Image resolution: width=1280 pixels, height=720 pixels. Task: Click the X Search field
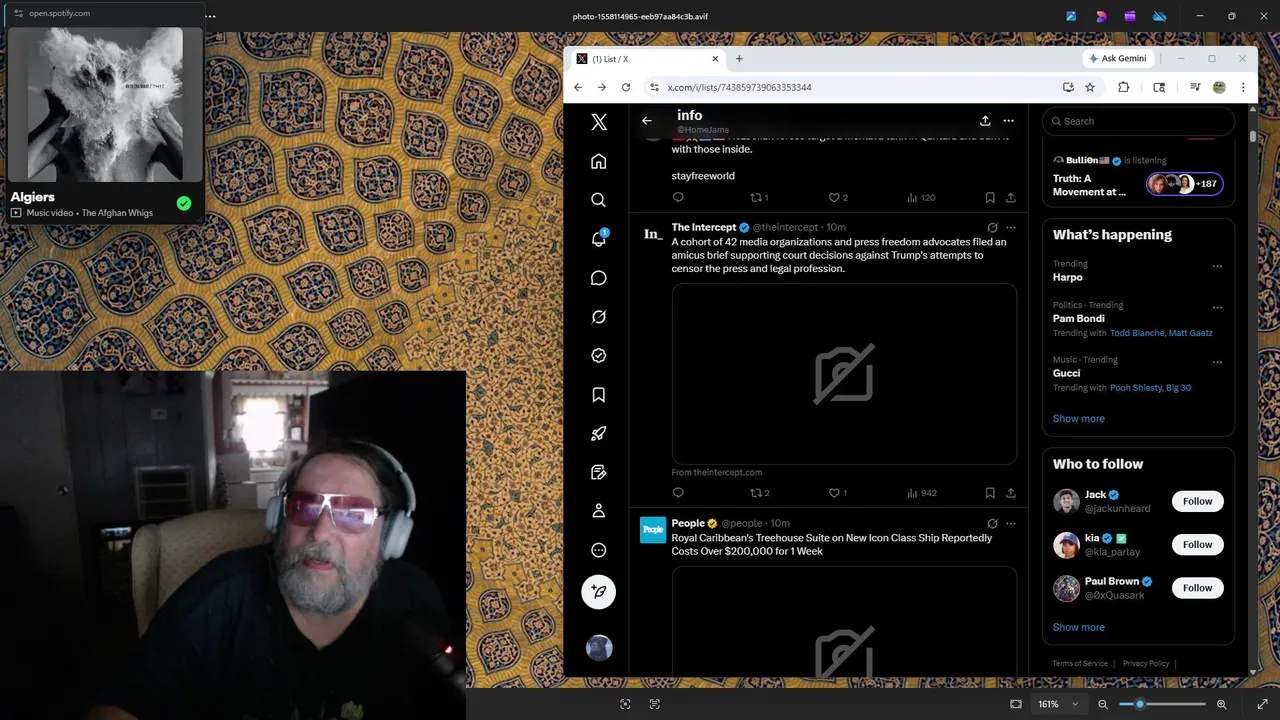coord(1139,121)
